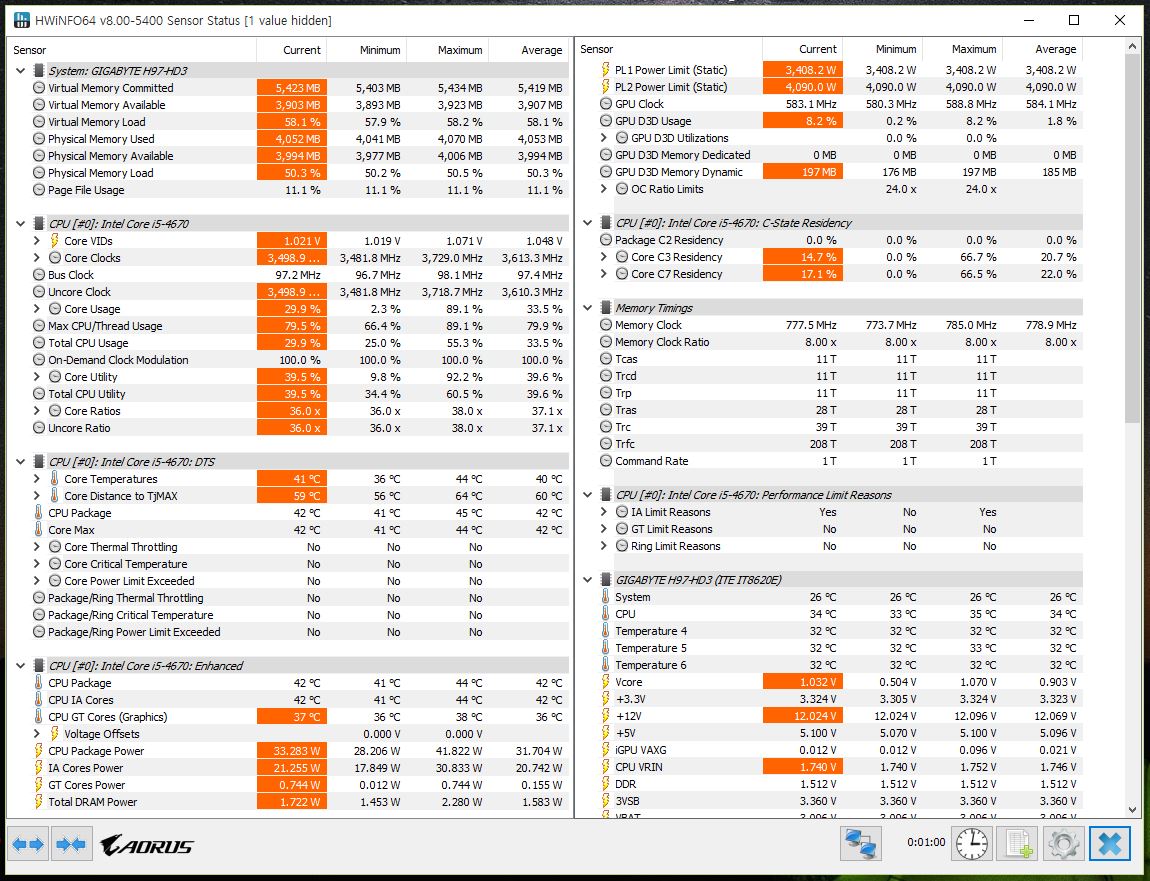Click the circle icon beside Page File Usage
This screenshot has height=881, width=1150.
(39, 189)
